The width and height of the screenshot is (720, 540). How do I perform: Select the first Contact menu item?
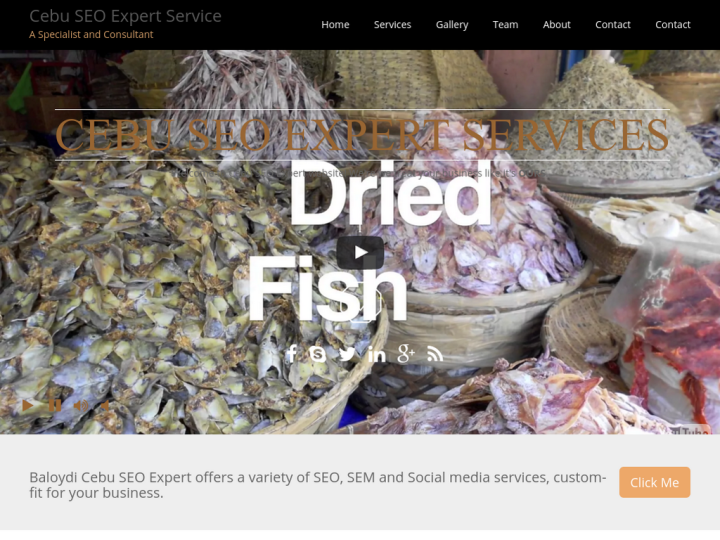pos(613,25)
